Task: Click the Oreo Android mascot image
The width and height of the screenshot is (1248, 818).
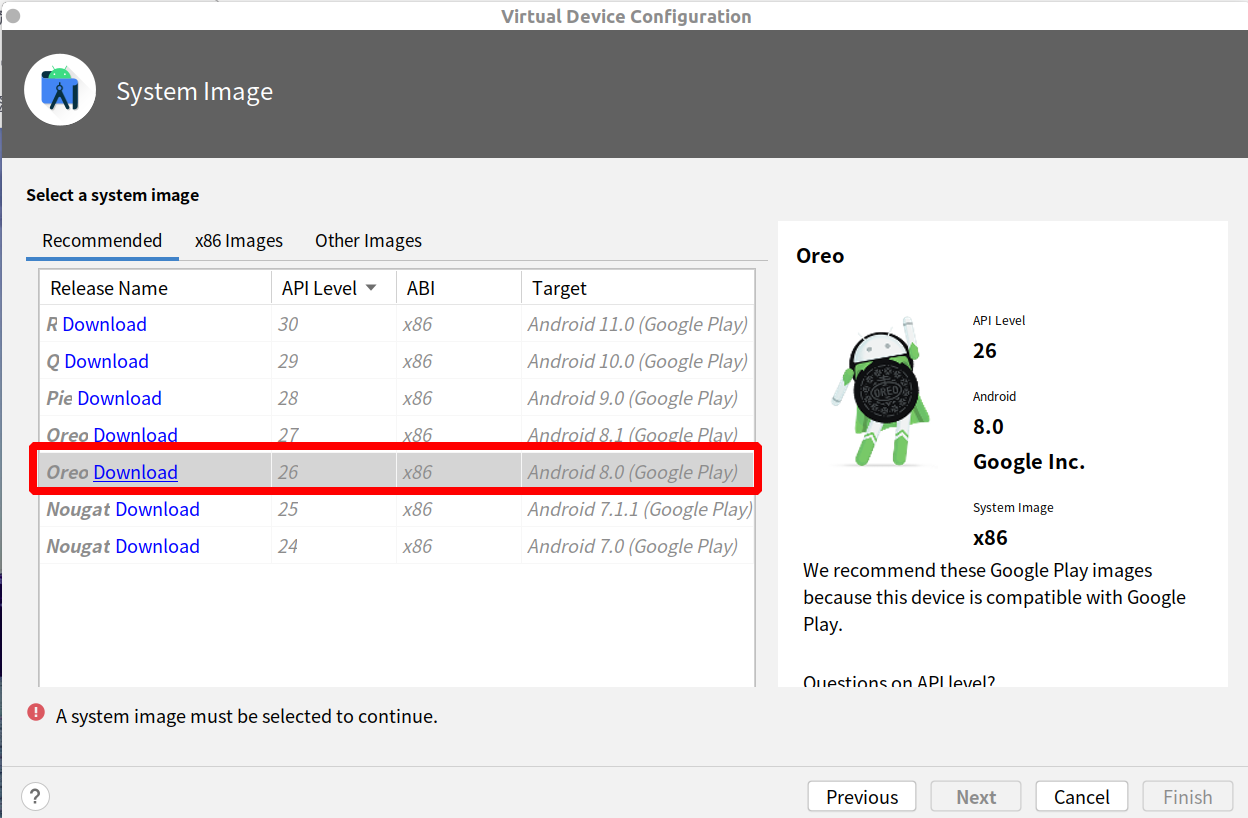Action: click(x=882, y=392)
